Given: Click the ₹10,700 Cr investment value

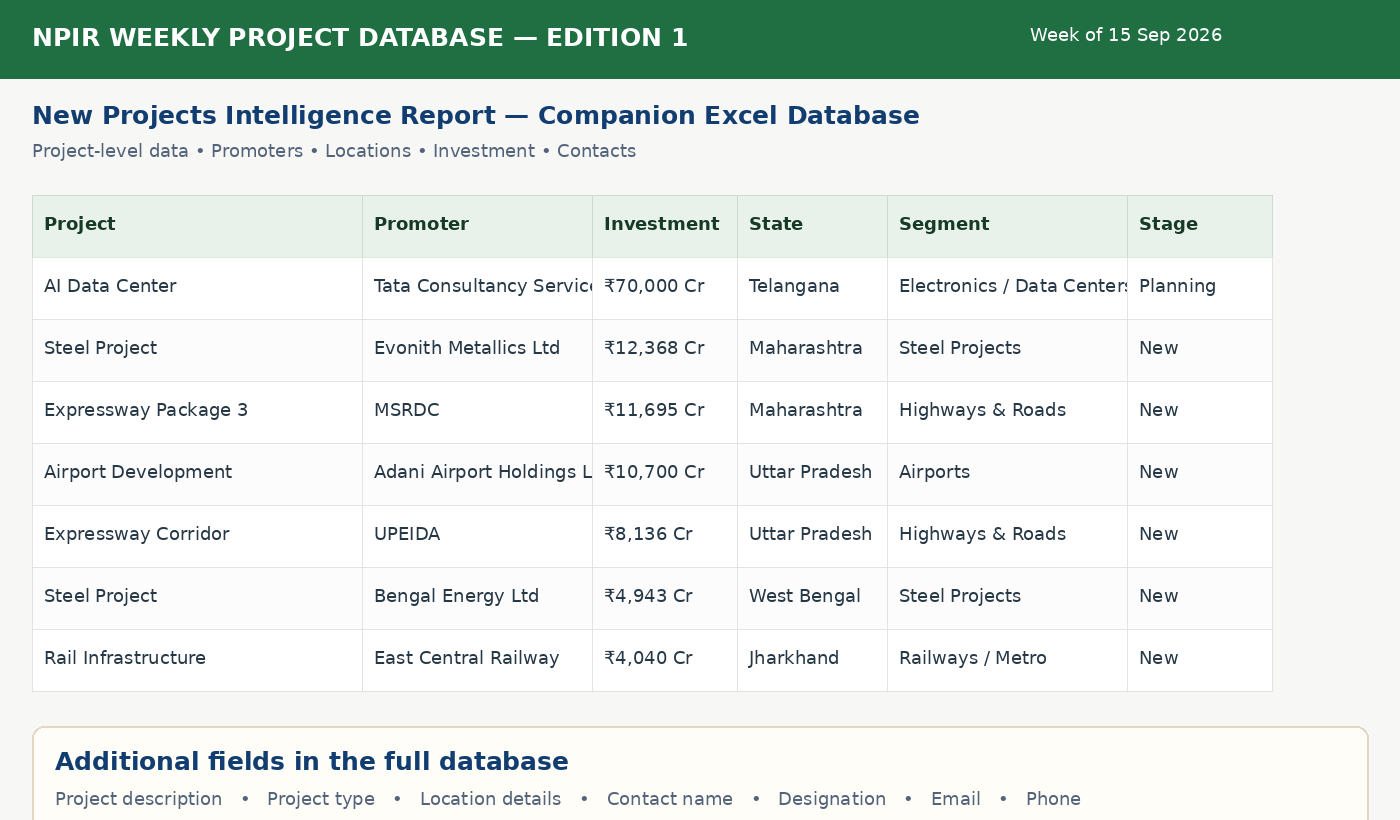Looking at the screenshot, I should coord(654,473).
